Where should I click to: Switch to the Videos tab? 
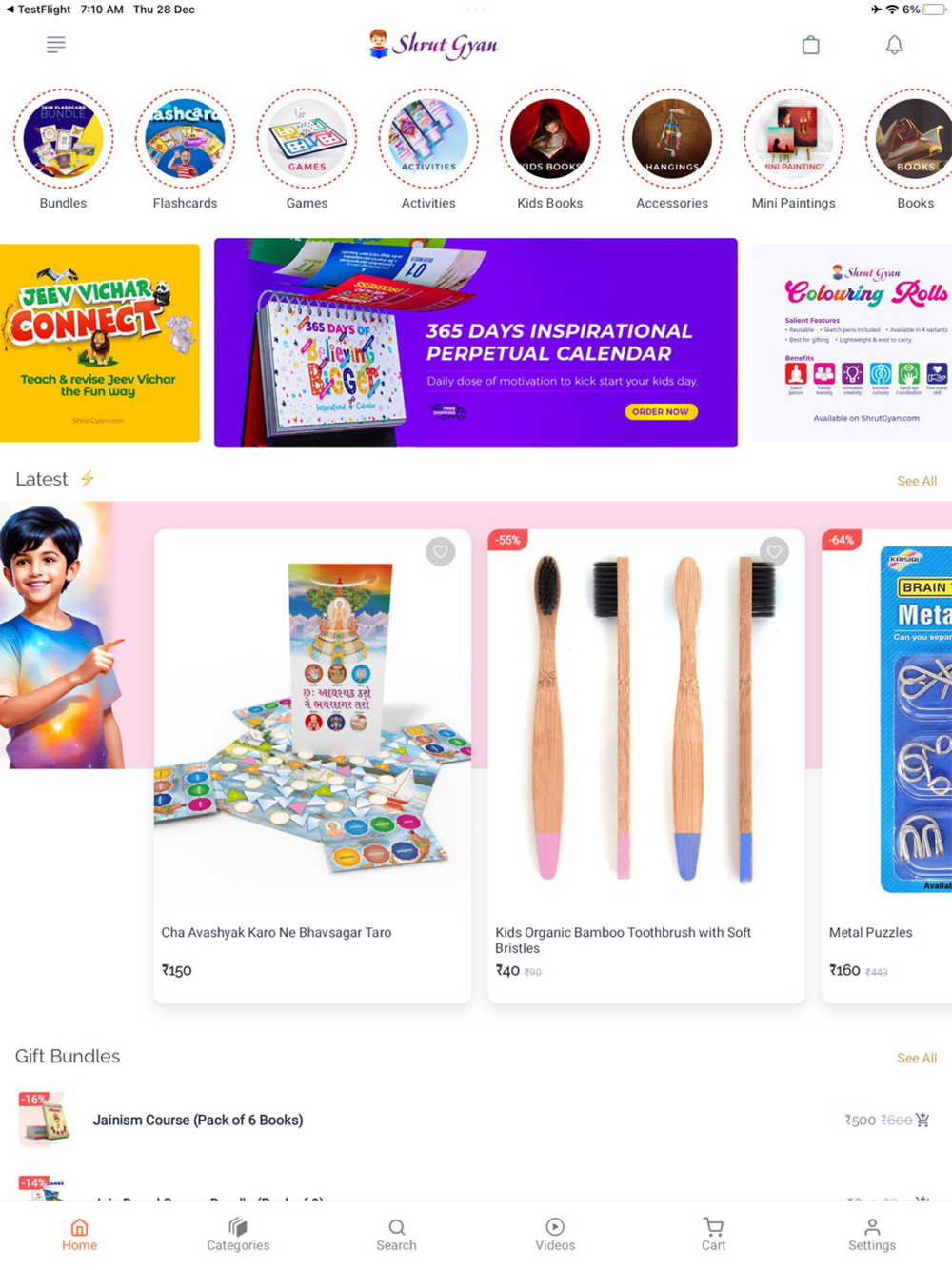click(555, 1235)
